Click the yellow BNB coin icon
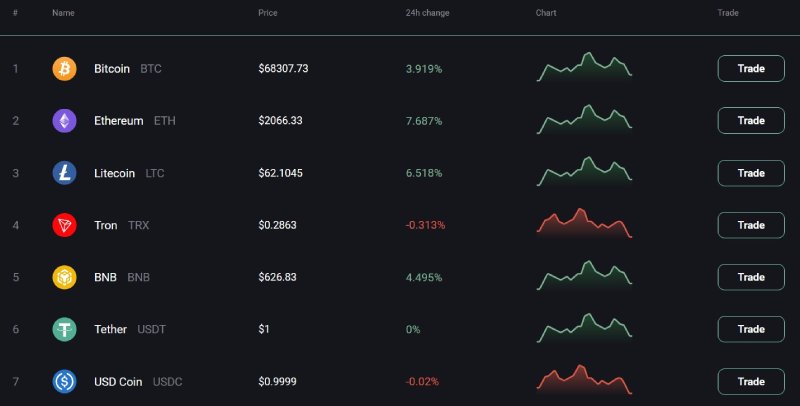The height and width of the screenshot is (406, 800). tap(64, 277)
